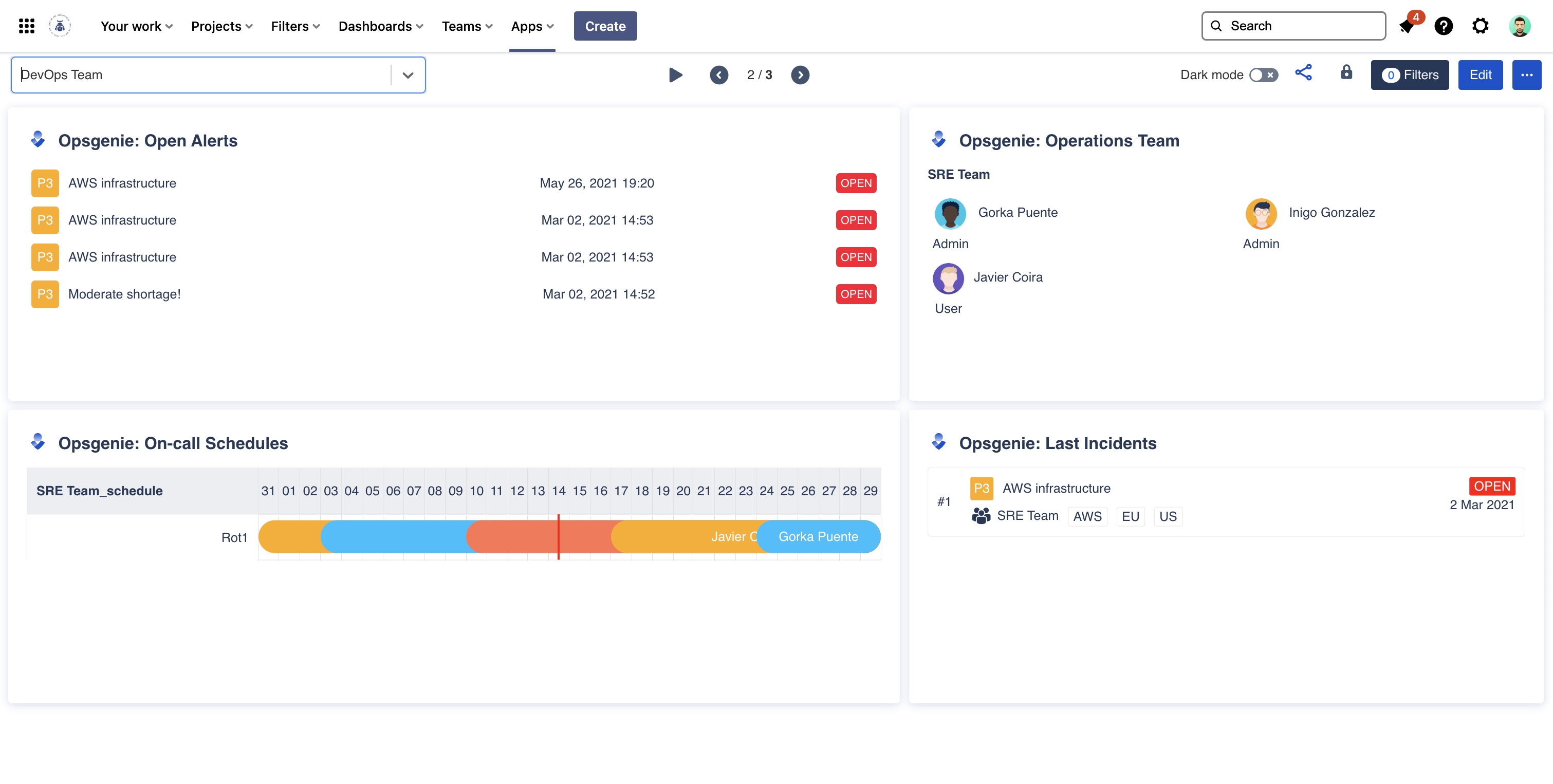
Task: Expand the Dashboards menu
Action: click(380, 26)
